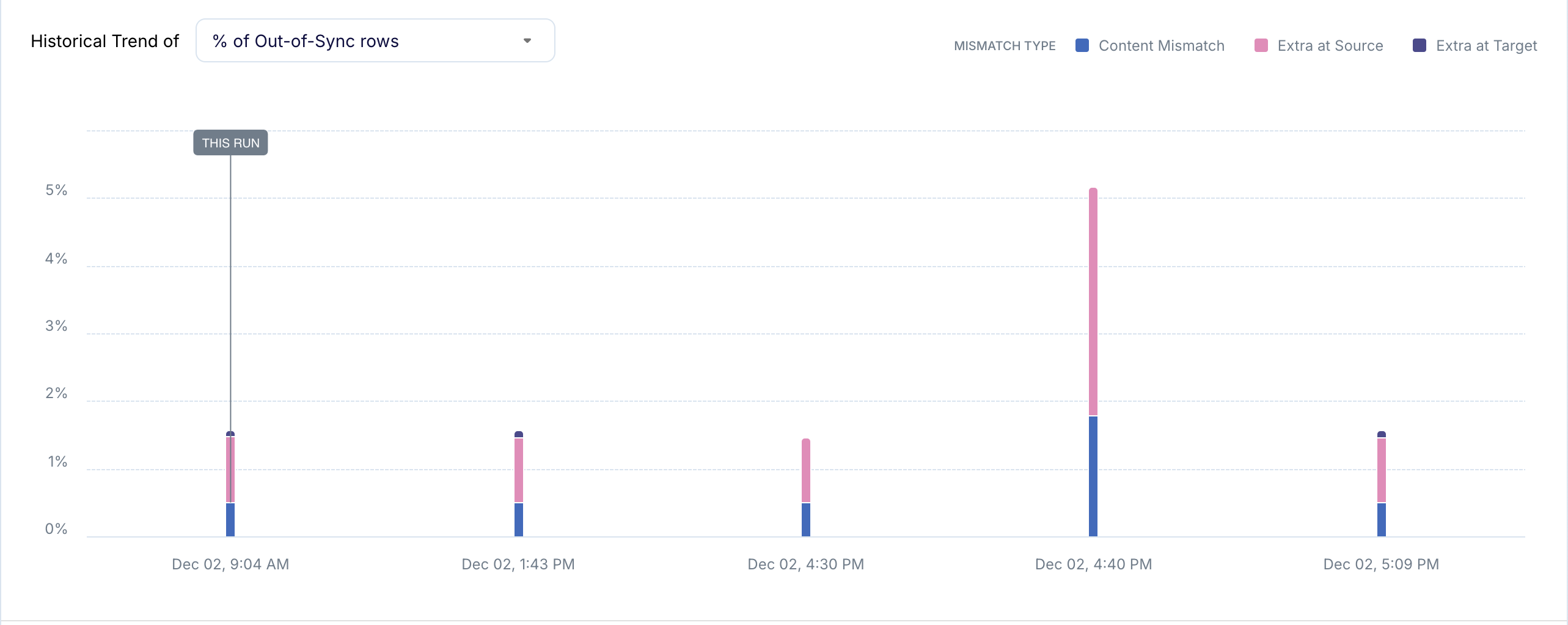Toggle visibility of Content Mismatch series
Screen dimensions: 1568x625
[x=1161, y=45]
